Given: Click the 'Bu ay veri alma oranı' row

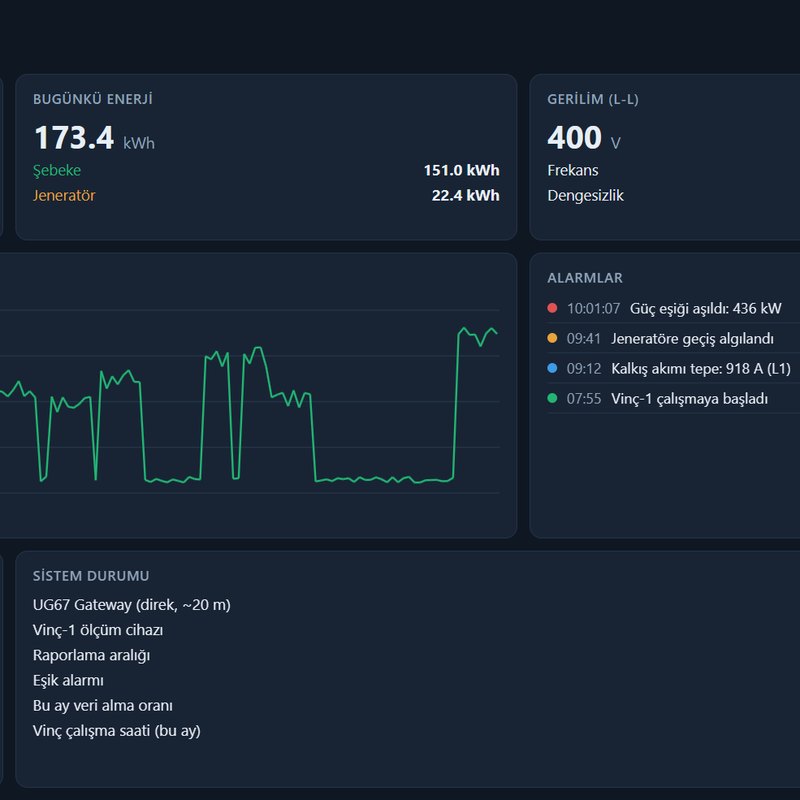Looking at the screenshot, I should (x=103, y=706).
